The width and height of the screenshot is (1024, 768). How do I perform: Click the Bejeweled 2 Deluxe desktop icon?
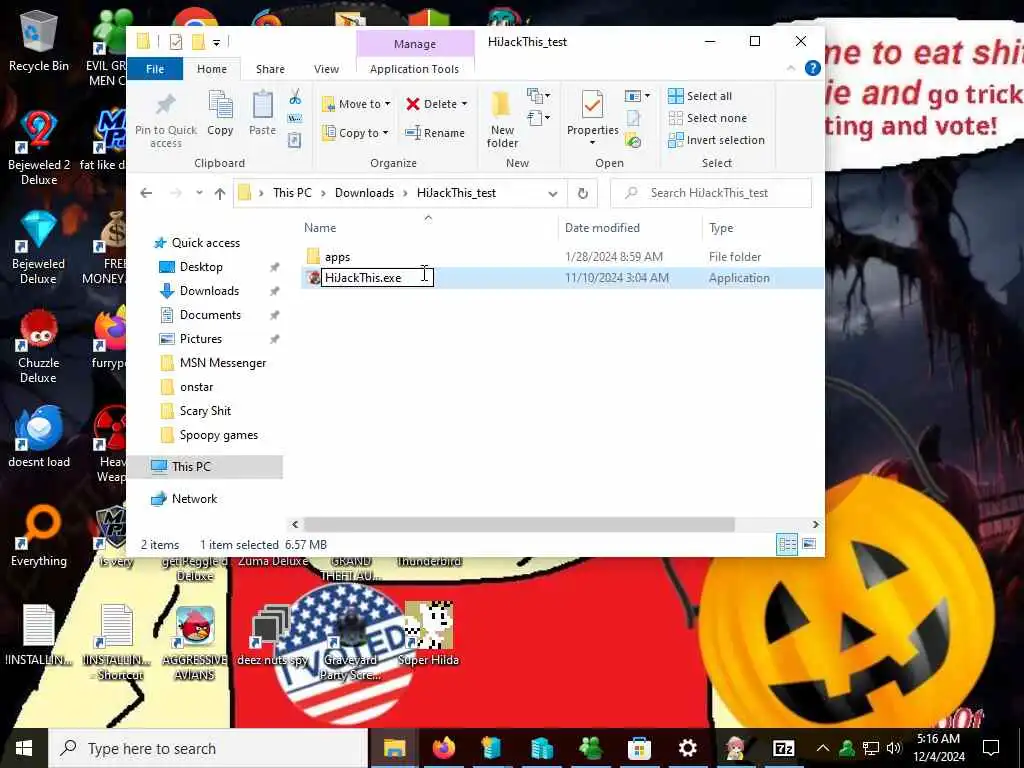click(39, 148)
